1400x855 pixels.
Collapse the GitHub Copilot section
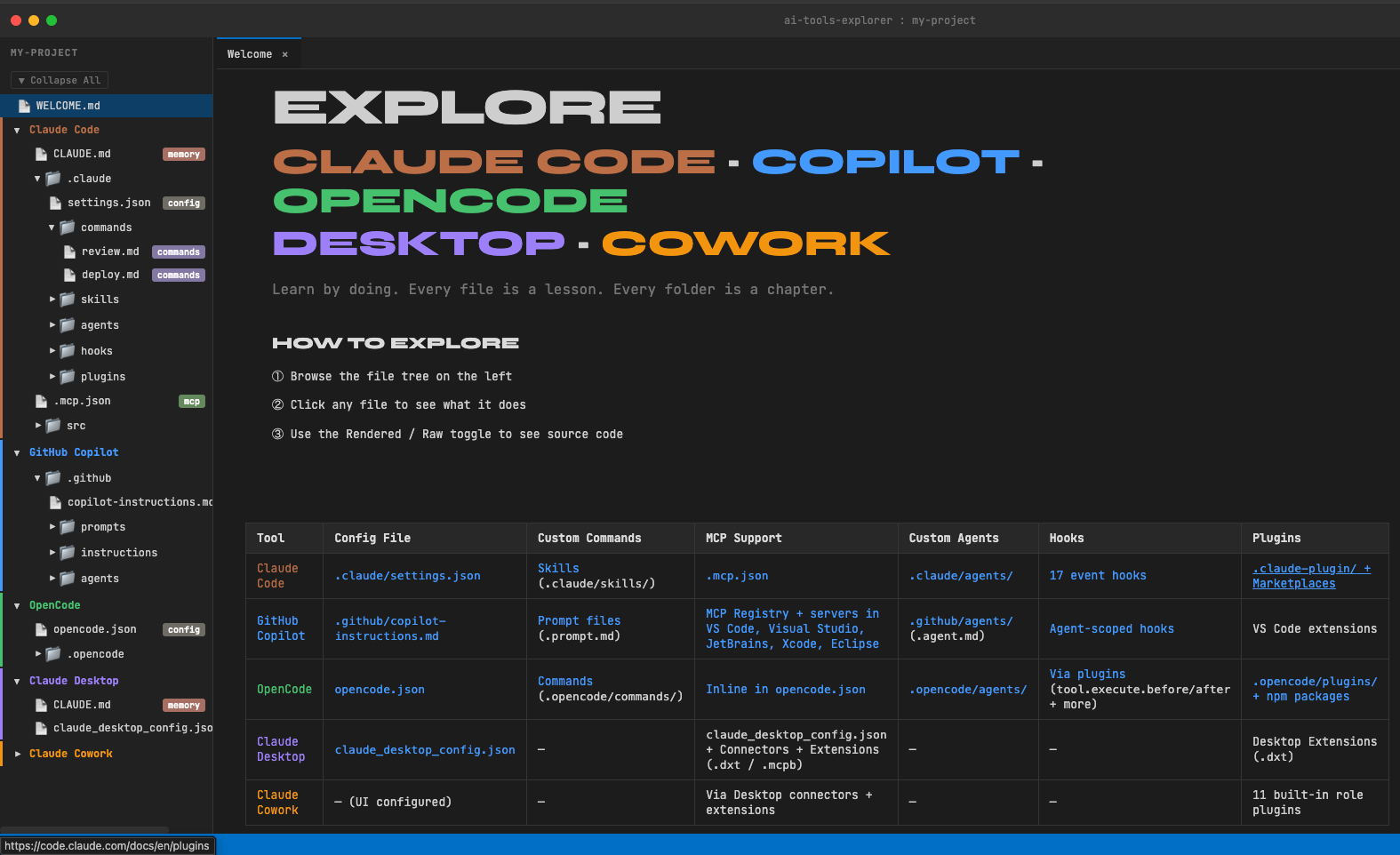(17, 453)
